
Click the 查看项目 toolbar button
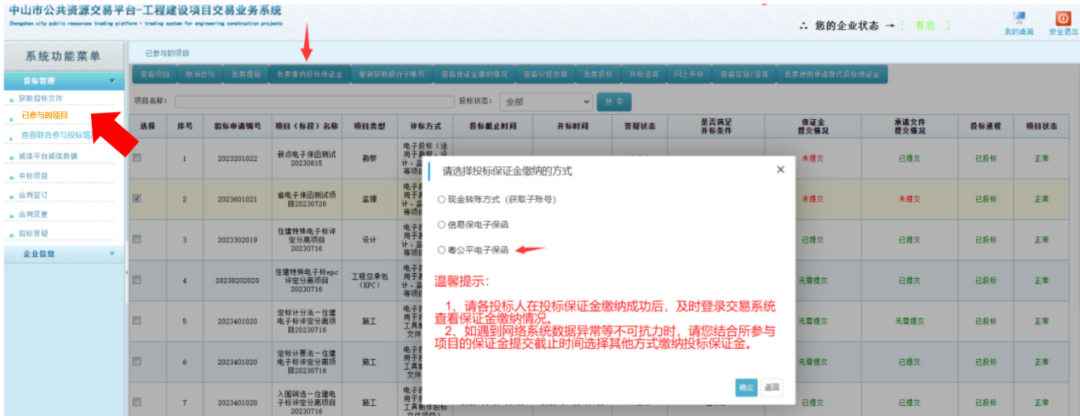(155, 74)
